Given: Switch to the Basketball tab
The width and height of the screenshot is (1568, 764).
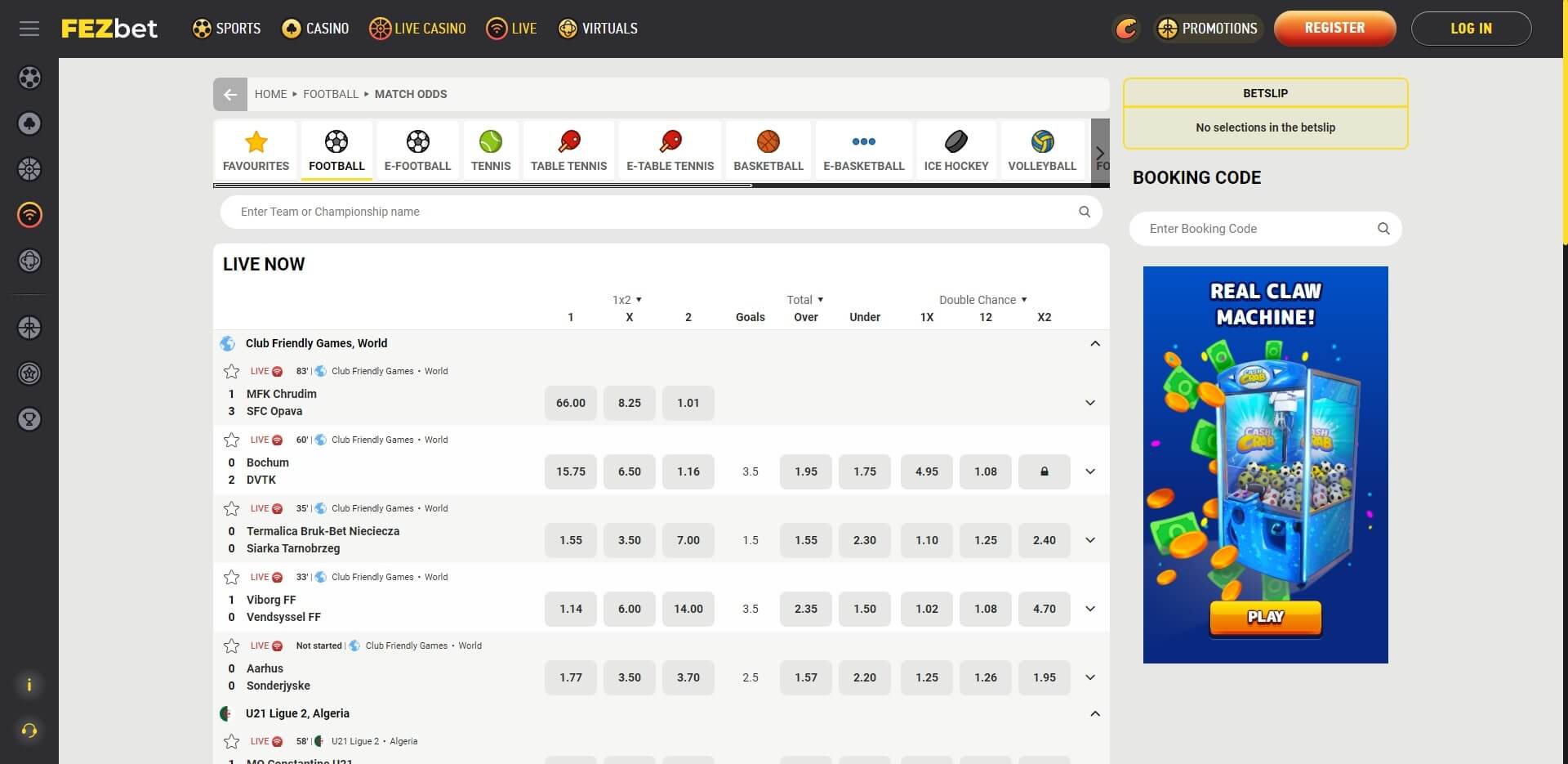Looking at the screenshot, I should click(767, 150).
